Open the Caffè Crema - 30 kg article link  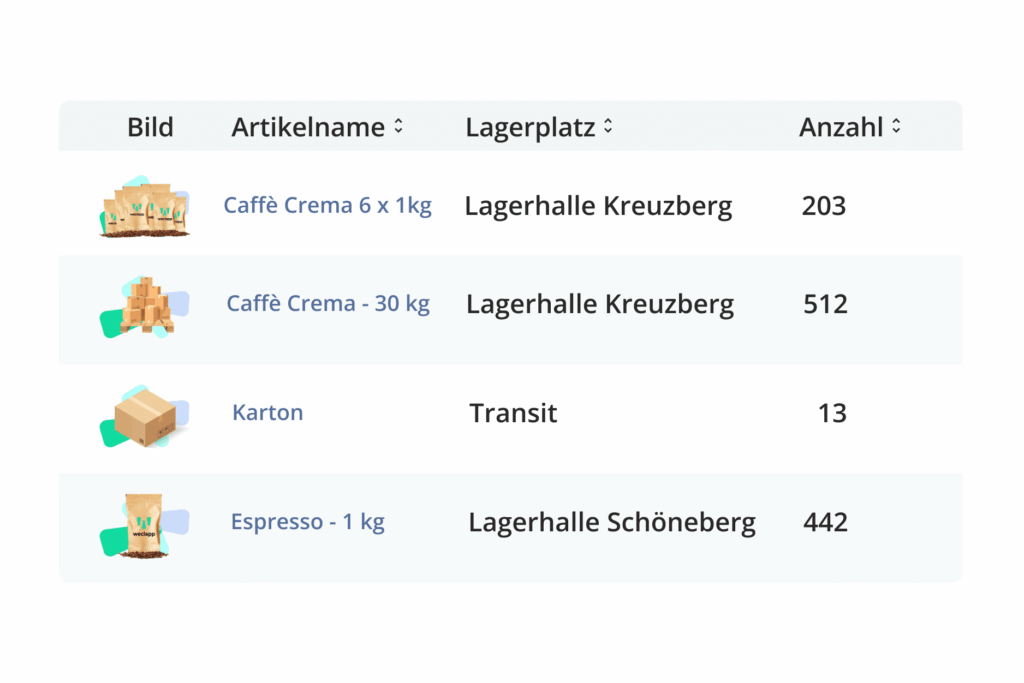pos(328,303)
